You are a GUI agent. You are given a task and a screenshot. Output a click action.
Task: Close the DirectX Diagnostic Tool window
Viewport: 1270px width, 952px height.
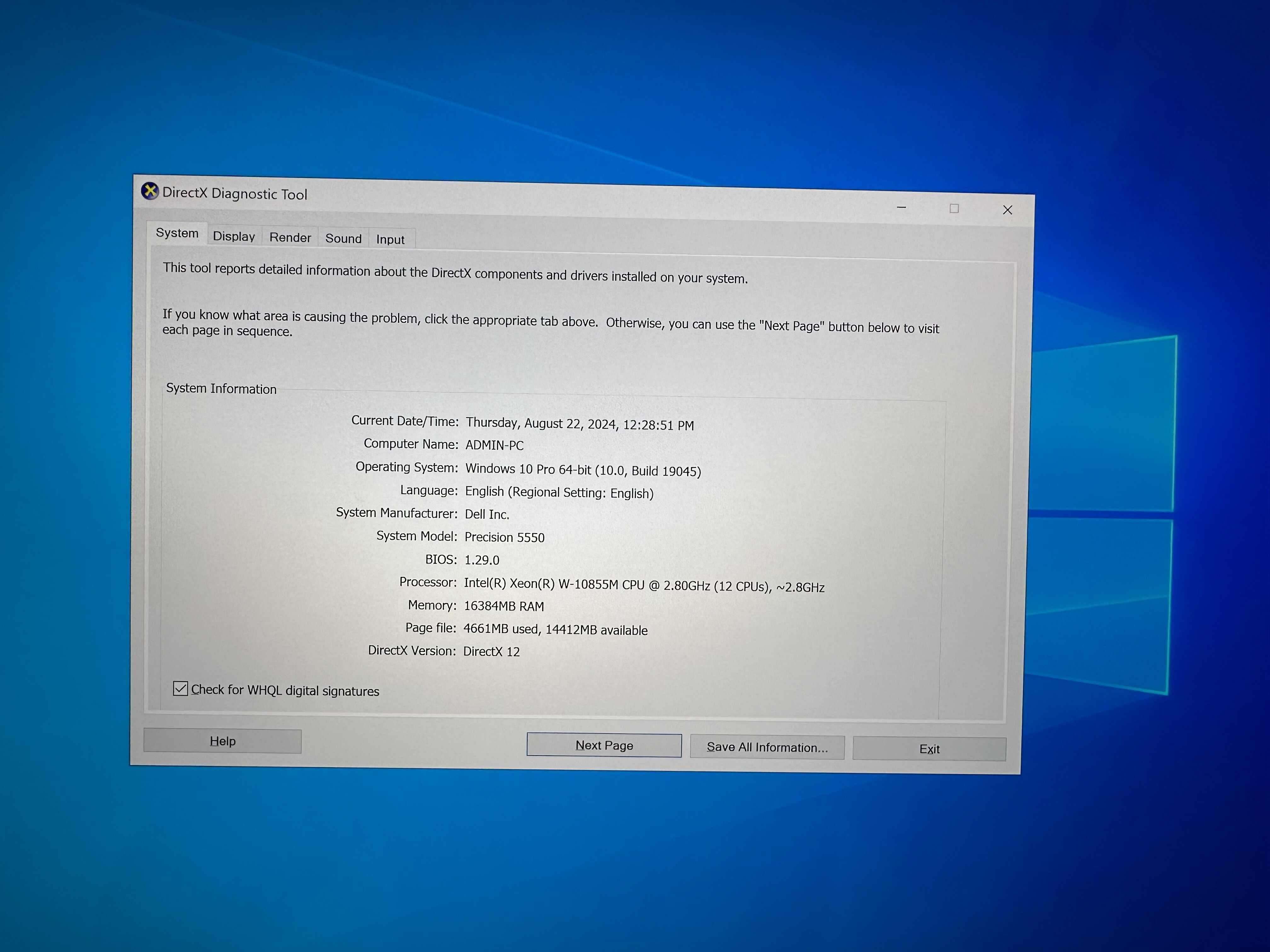[1008, 210]
